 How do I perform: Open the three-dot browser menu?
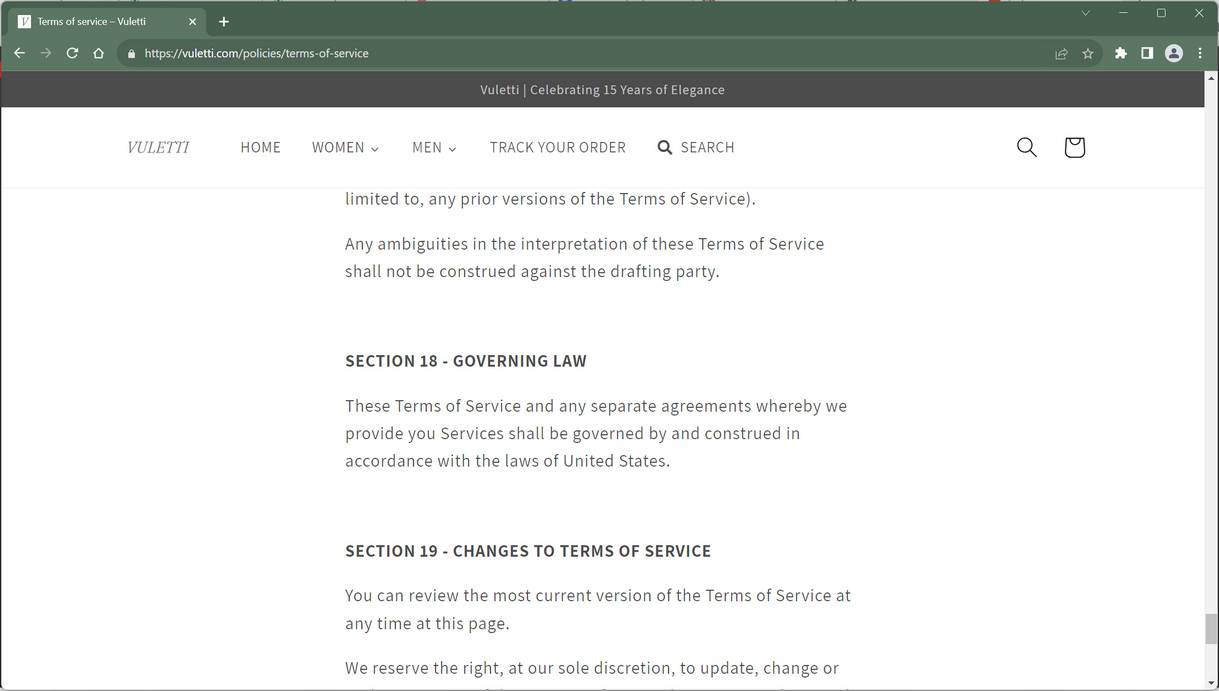[x=1200, y=53]
